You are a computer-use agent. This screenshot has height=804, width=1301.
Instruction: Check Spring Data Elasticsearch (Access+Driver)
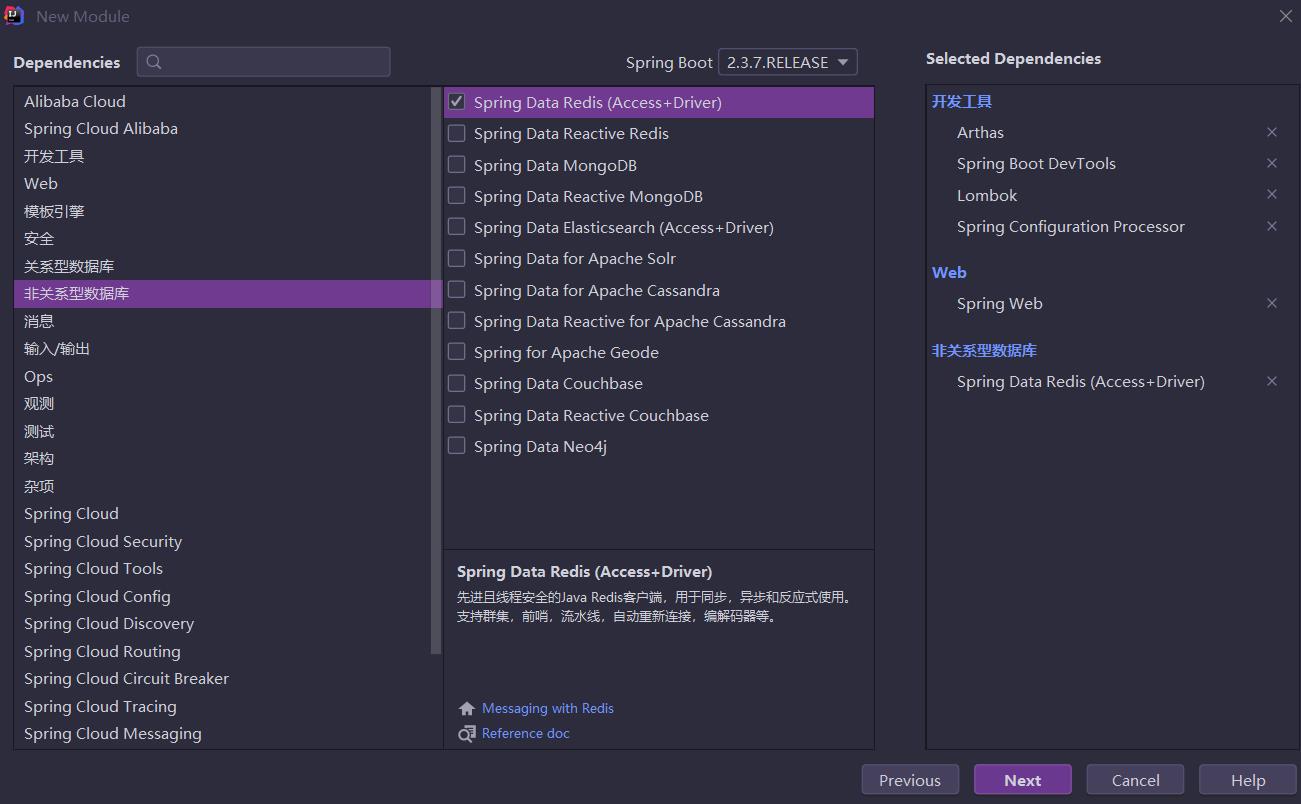click(x=457, y=227)
